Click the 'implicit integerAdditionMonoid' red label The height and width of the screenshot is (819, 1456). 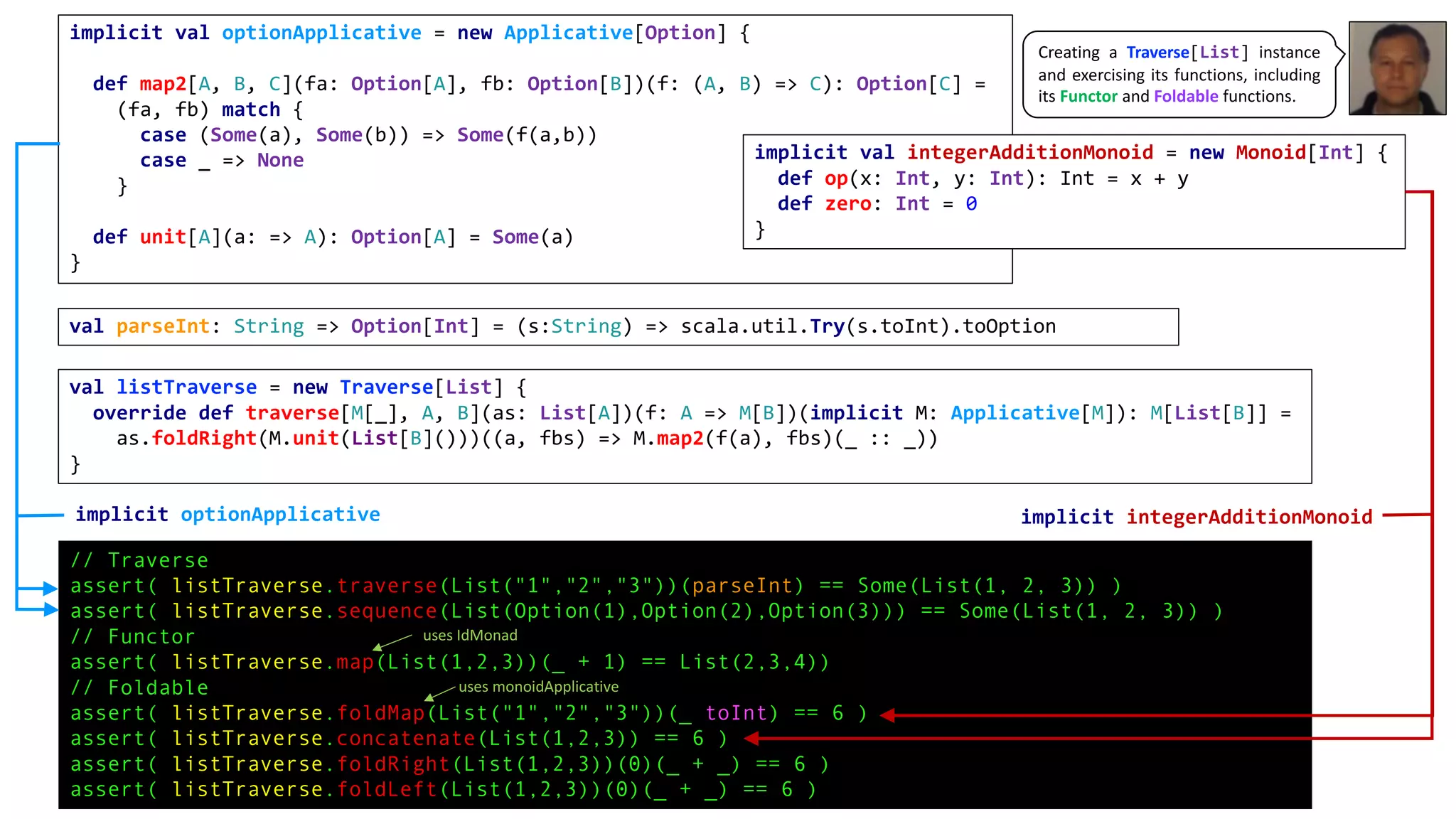pyautogui.click(x=1197, y=518)
